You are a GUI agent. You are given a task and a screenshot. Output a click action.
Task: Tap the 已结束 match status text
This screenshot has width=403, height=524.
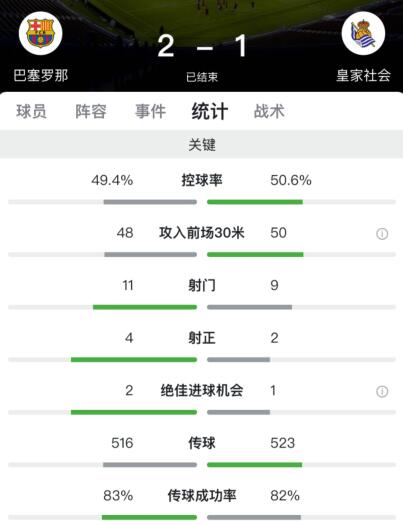(x=202, y=77)
